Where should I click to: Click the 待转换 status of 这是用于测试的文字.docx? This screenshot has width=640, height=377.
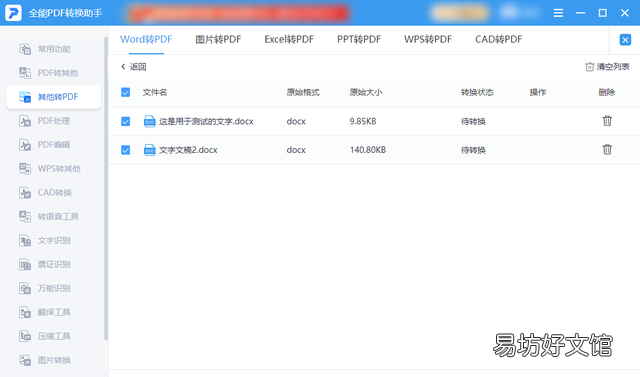(473, 122)
